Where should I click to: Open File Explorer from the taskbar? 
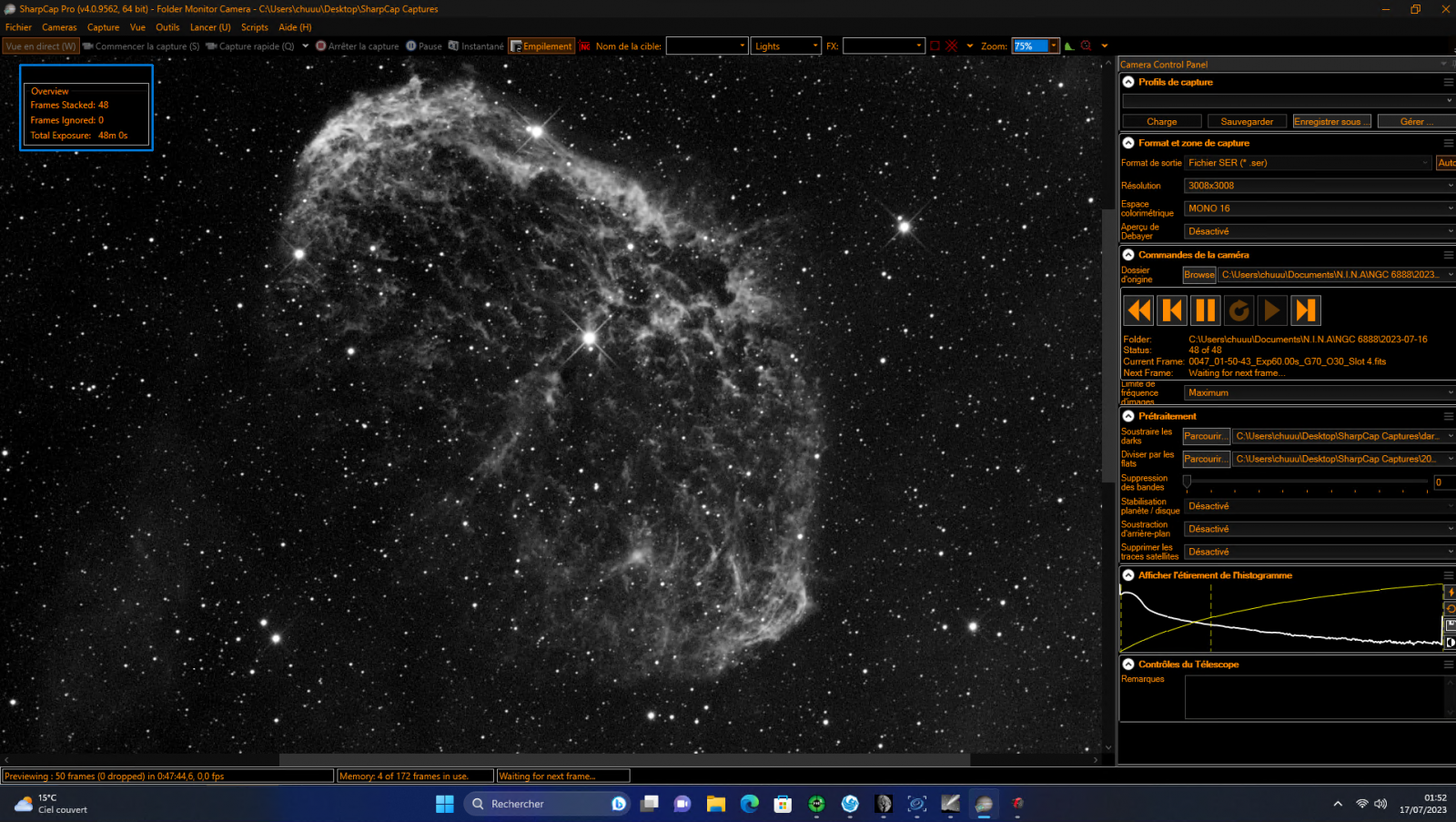point(715,804)
